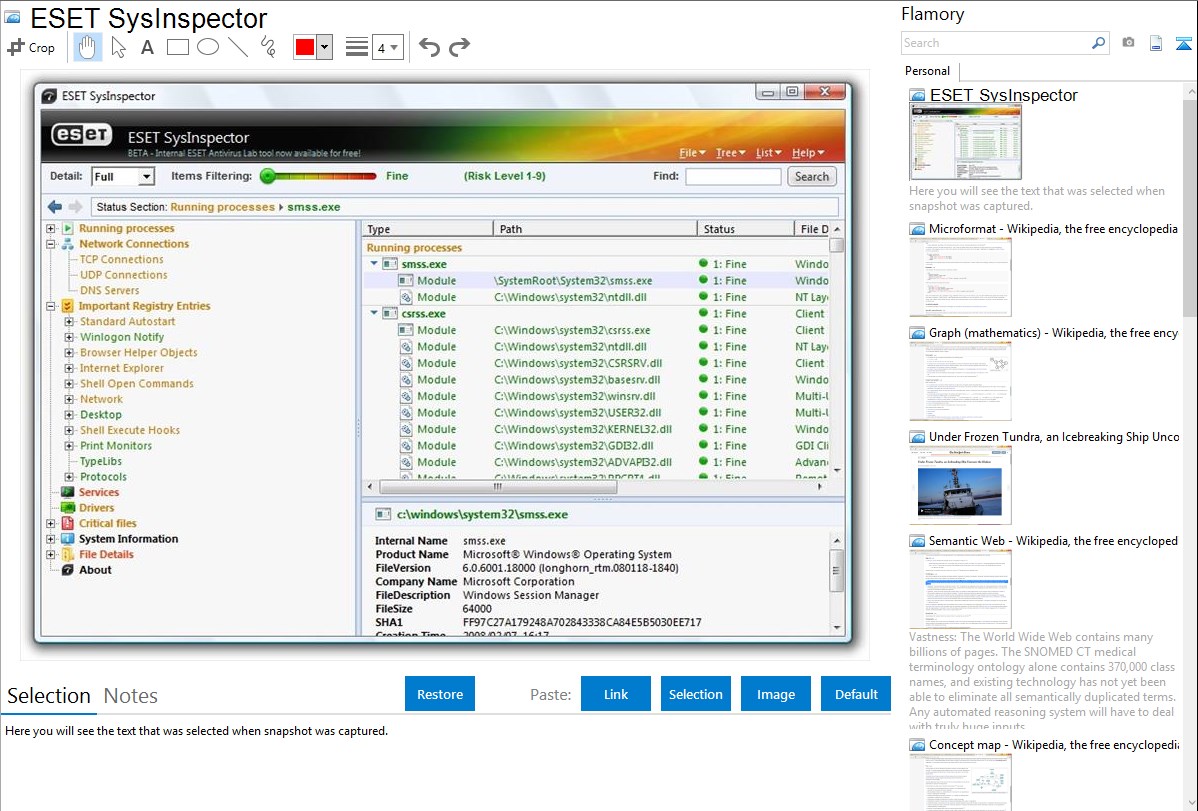The image size is (1198, 811).
Task: Collapse the smss.exe process row
Action: pyautogui.click(x=374, y=264)
